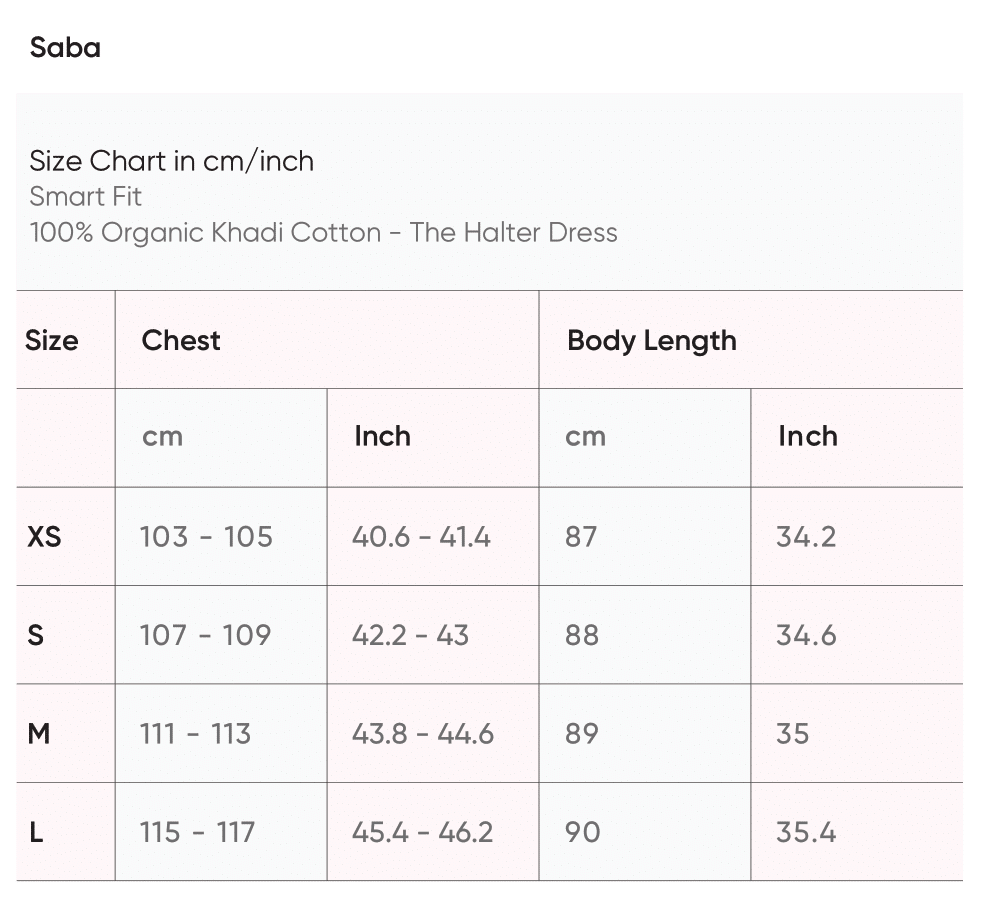Click the Body Length cm subheader
The width and height of the screenshot is (992, 898).
[x=585, y=436]
